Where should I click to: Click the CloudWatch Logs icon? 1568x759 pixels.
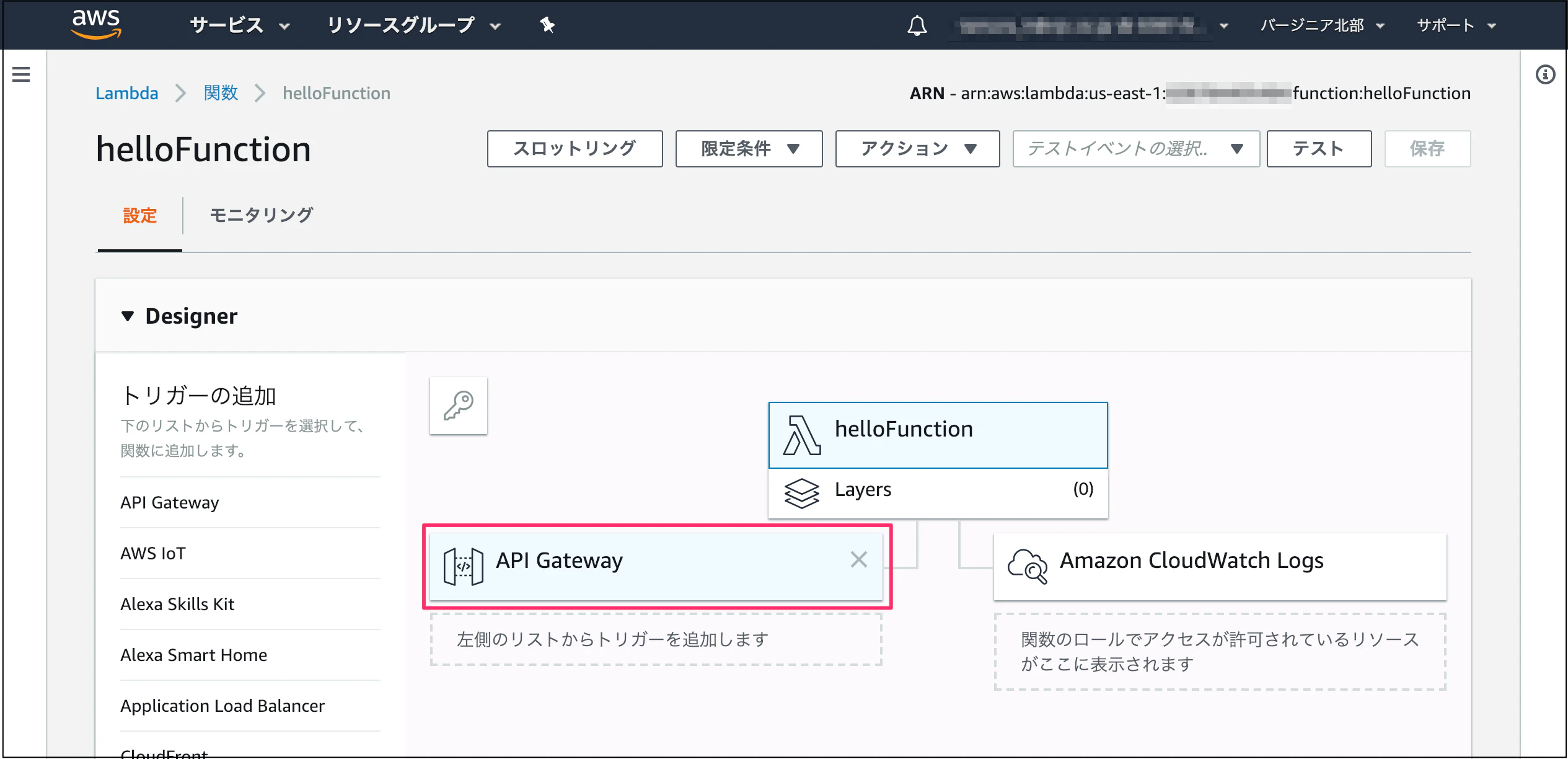pos(1028,566)
